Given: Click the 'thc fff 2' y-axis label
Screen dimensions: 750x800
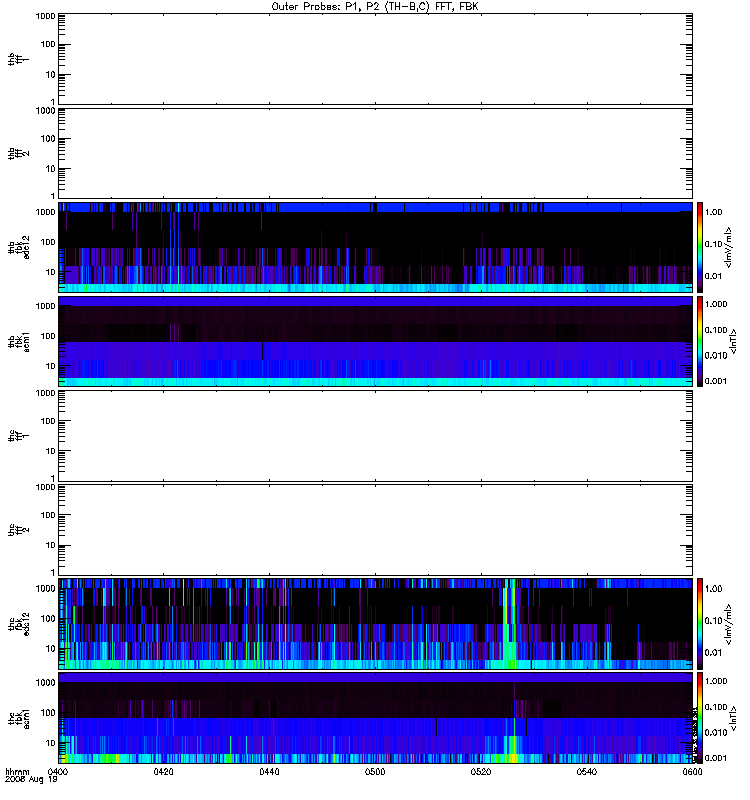Looking at the screenshot, I should (x=18, y=530).
